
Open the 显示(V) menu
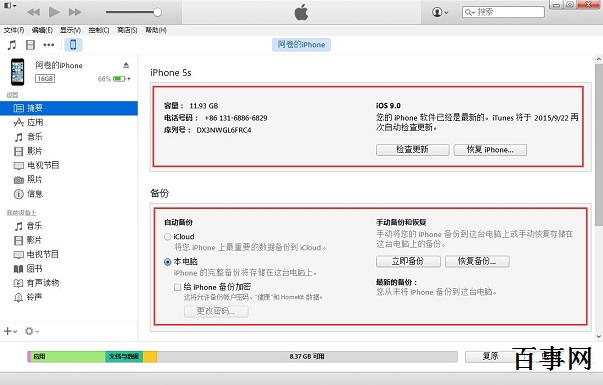coord(70,30)
